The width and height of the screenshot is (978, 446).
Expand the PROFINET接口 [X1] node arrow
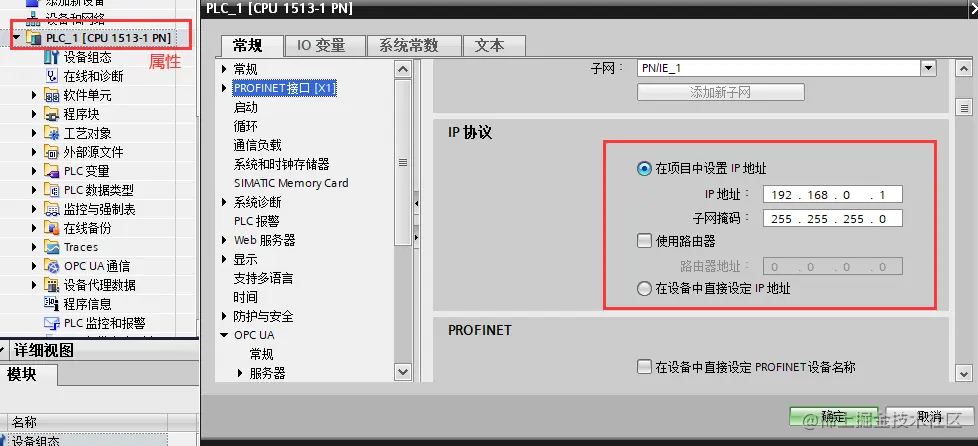pos(225,89)
